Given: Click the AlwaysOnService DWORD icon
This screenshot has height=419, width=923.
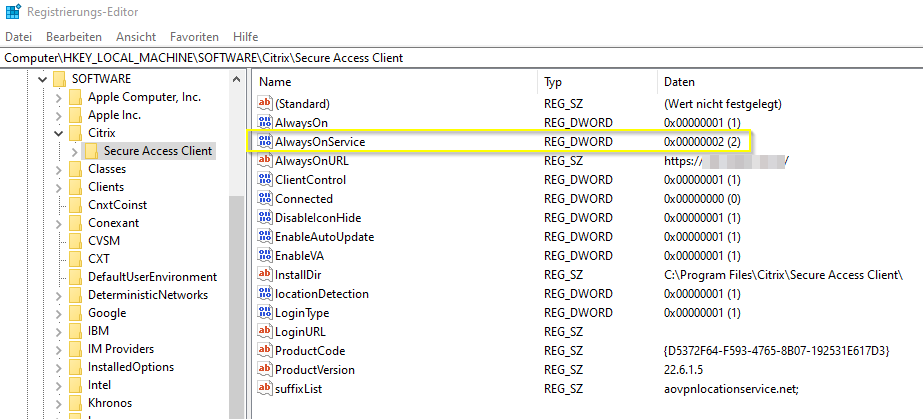Looking at the screenshot, I should pos(265,142).
